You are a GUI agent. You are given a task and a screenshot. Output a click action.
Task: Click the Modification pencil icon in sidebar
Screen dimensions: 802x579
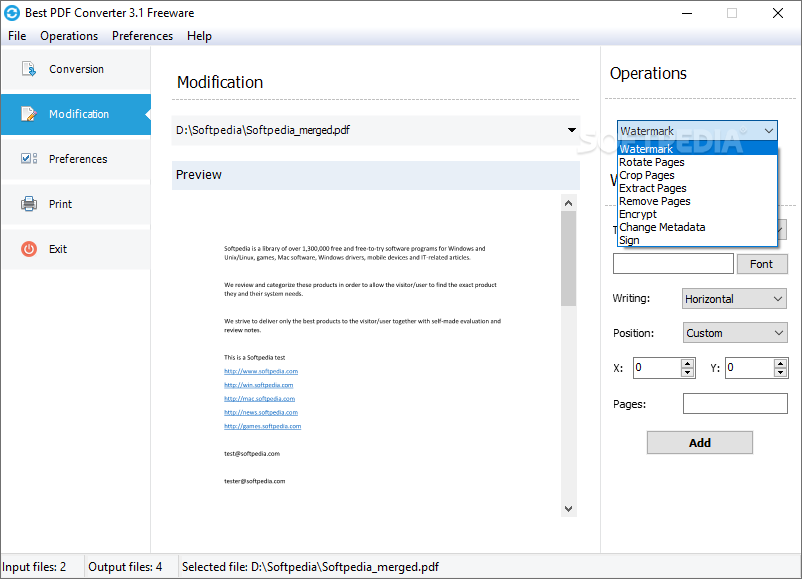click(x=29, y=114)
